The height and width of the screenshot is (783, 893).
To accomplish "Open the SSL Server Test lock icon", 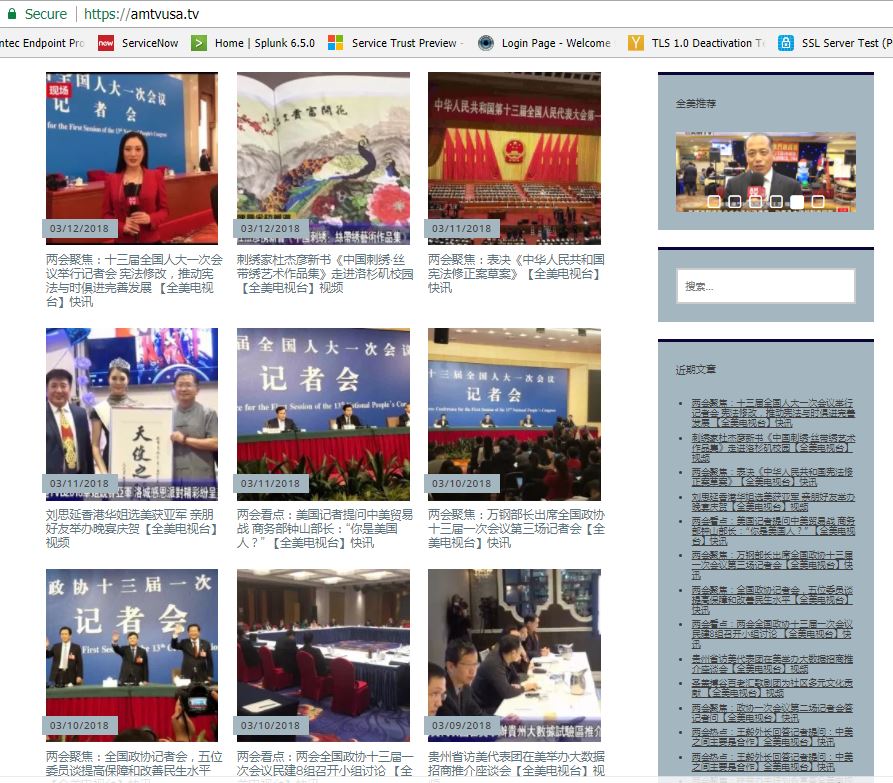I will (786, 43).
